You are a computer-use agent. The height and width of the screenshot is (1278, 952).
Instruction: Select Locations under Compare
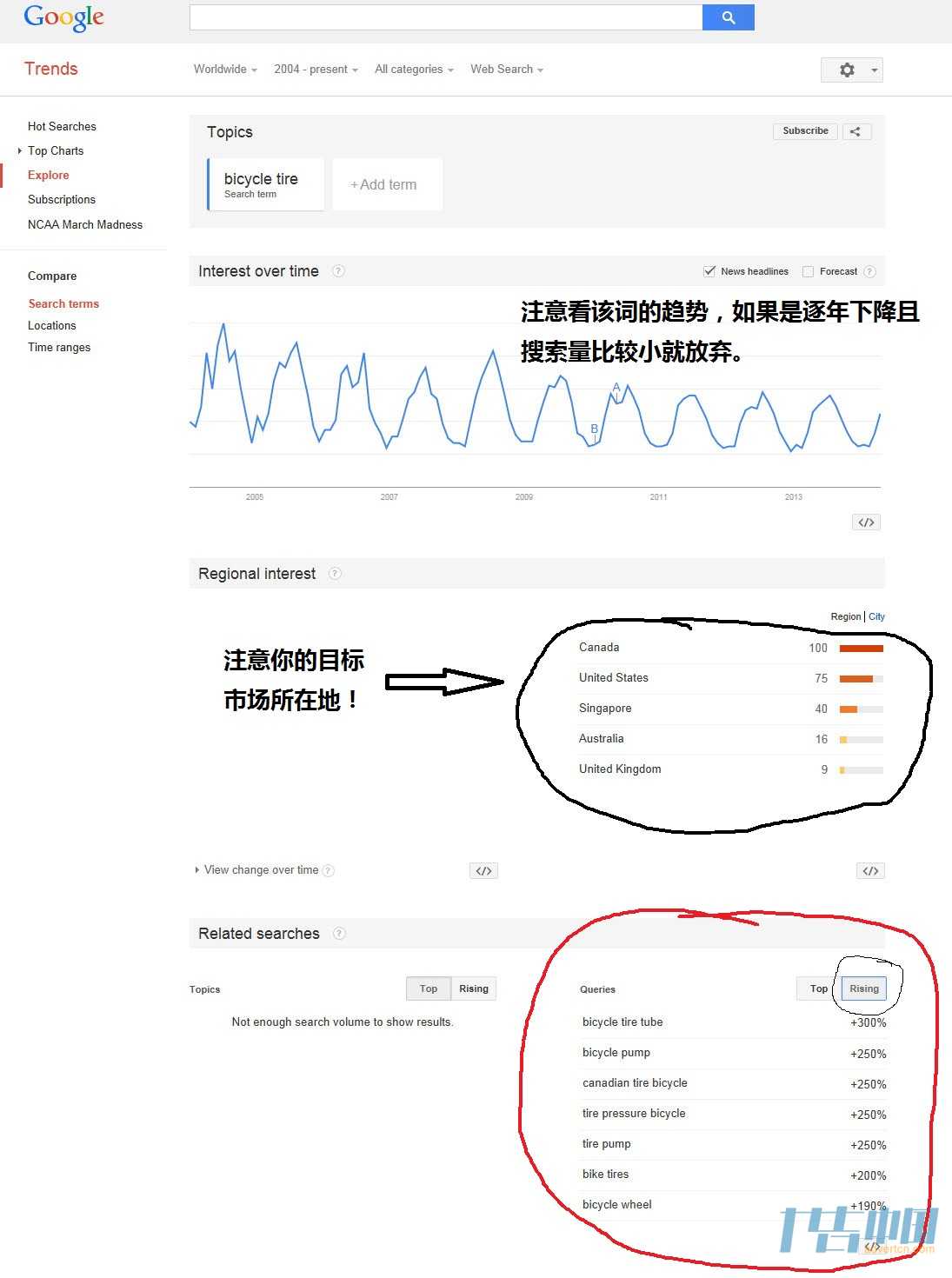(x=52, y=325)
